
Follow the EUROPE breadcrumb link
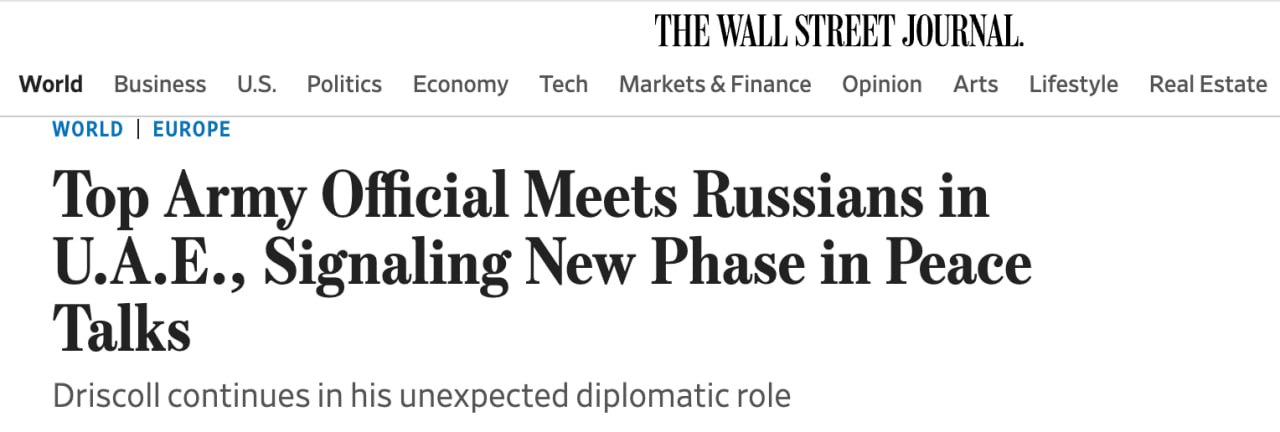tap(192, 129)
